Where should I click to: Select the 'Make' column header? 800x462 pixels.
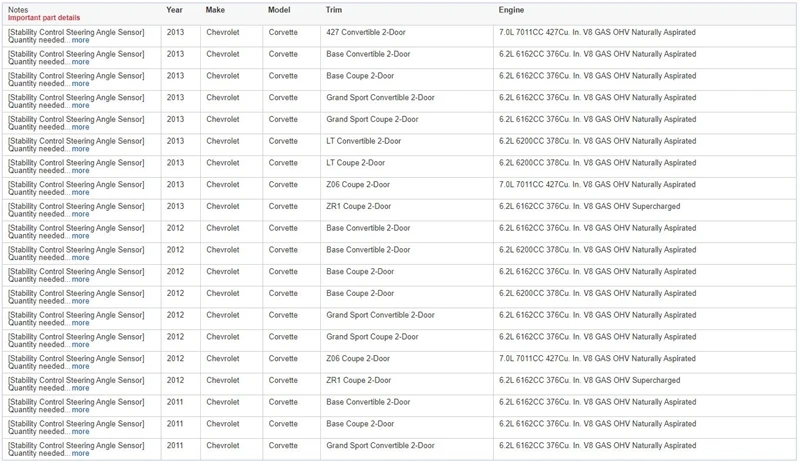[215, 10]
